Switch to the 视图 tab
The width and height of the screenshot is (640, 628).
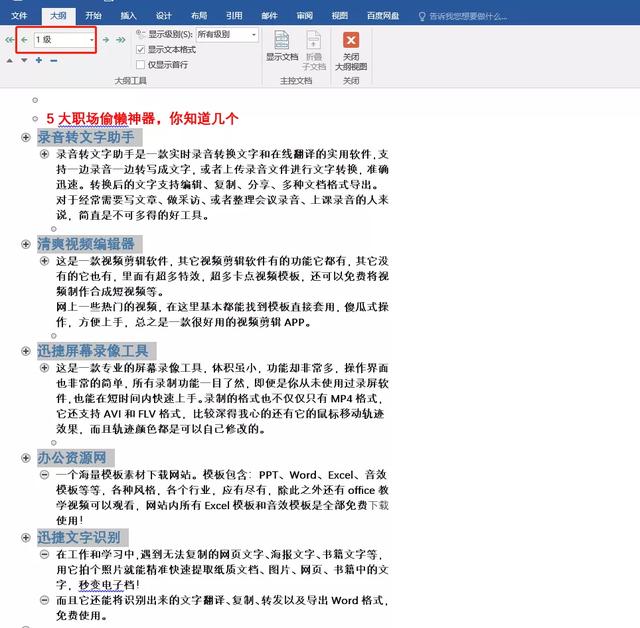tap(340, 16)
